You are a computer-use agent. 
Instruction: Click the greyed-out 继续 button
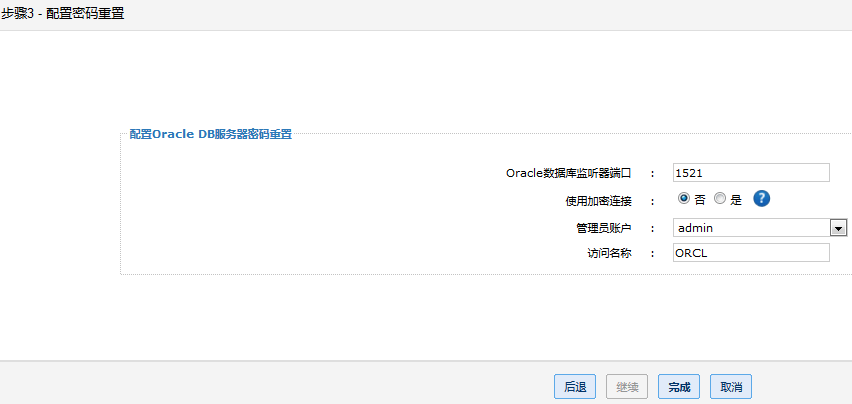coord(627,387)
